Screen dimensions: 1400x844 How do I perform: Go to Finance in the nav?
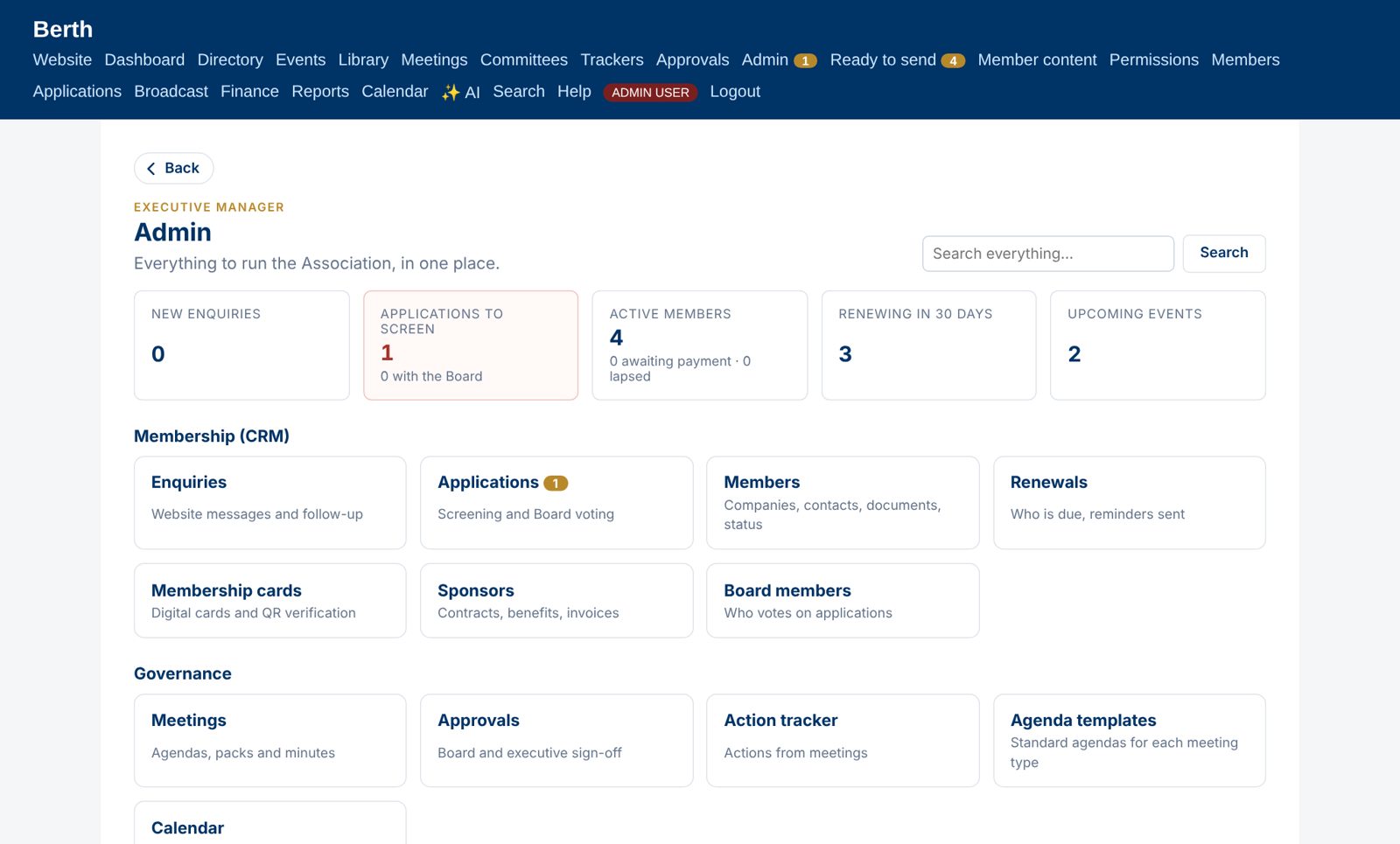pos(249,91)
